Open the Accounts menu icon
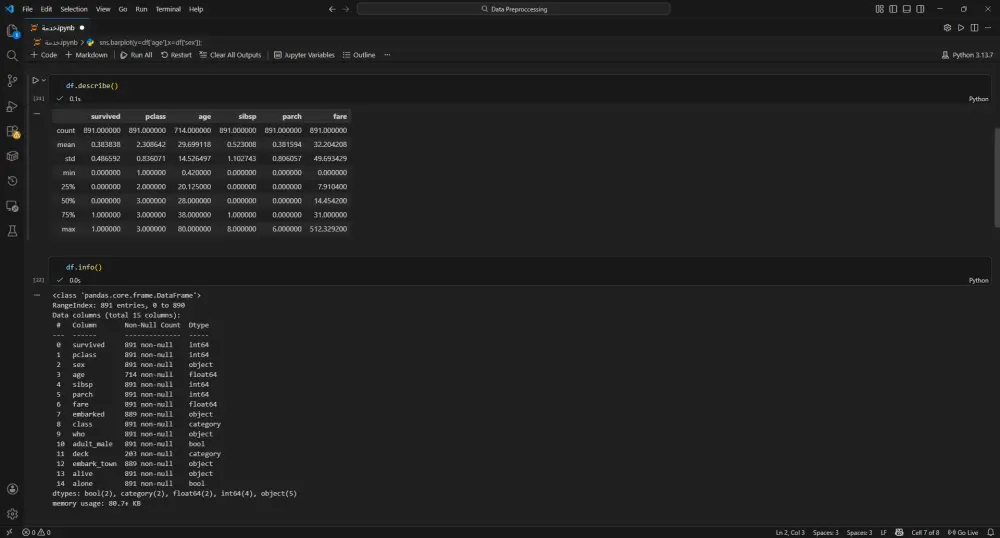1000x538 pixels. pos(12,489)
